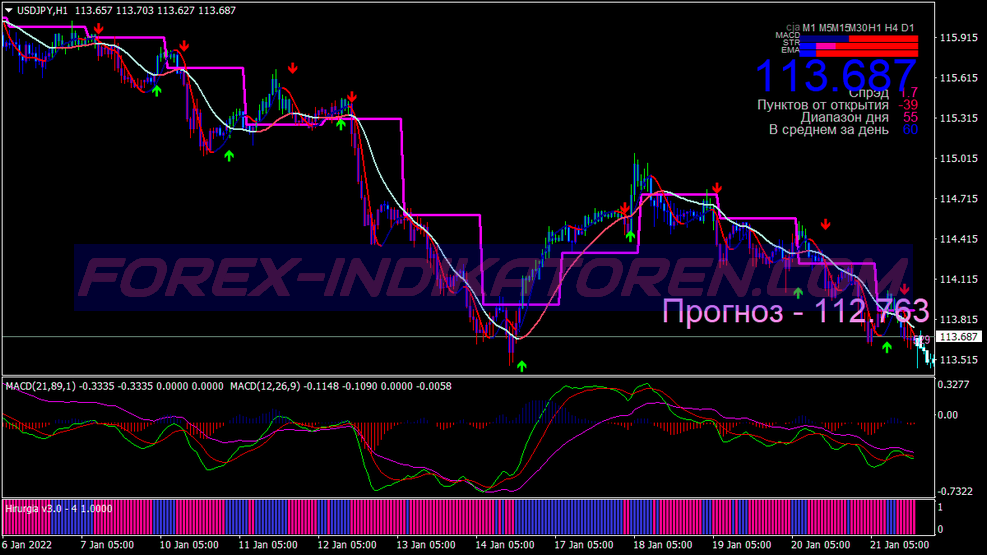Image resolution: width=987 pixels, height=555 pixels.
Task: Click the pink STR signal bar segment
Action: coord(826,47)
